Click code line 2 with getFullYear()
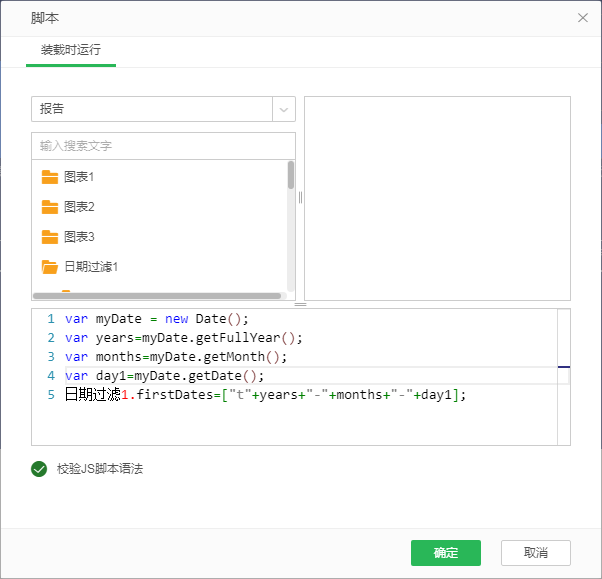This screenshot has height=579, width=602. [x=184, y=338]
